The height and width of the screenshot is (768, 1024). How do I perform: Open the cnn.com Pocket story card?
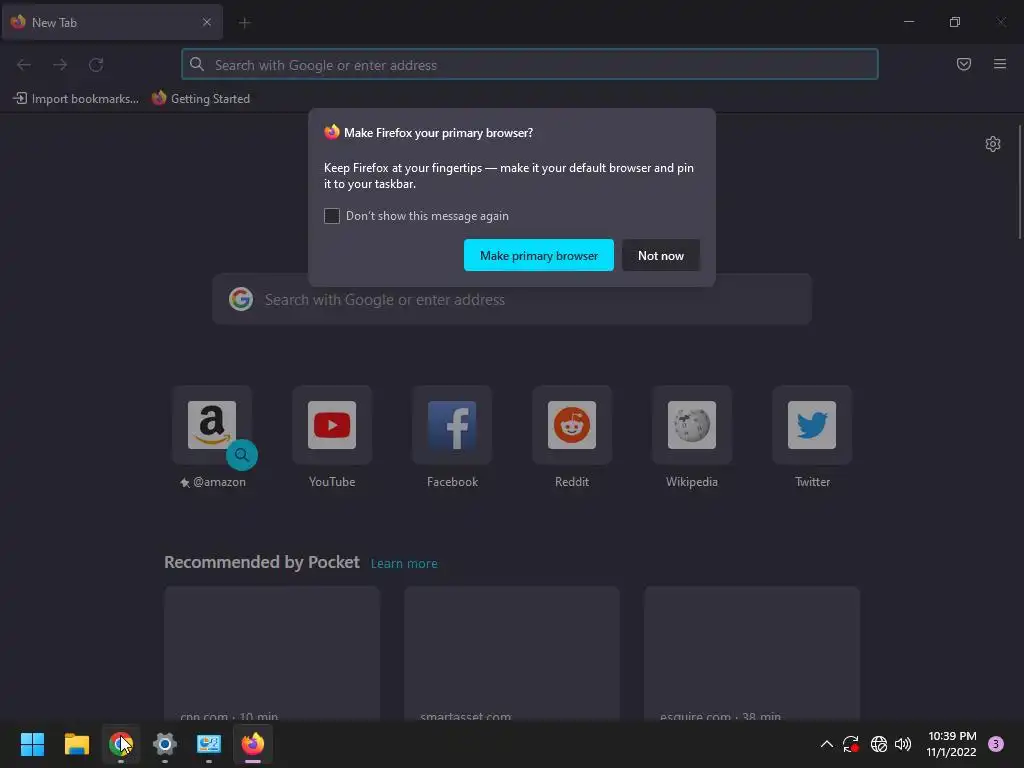(272, 654)
